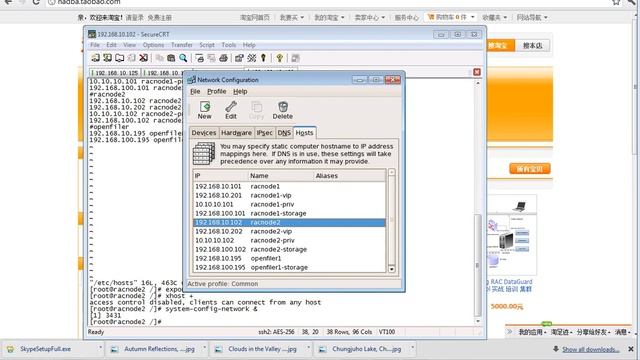Open Clouds in the Valley download options arrow
Screen dimensions: 640x360
(x=308, y=348)
